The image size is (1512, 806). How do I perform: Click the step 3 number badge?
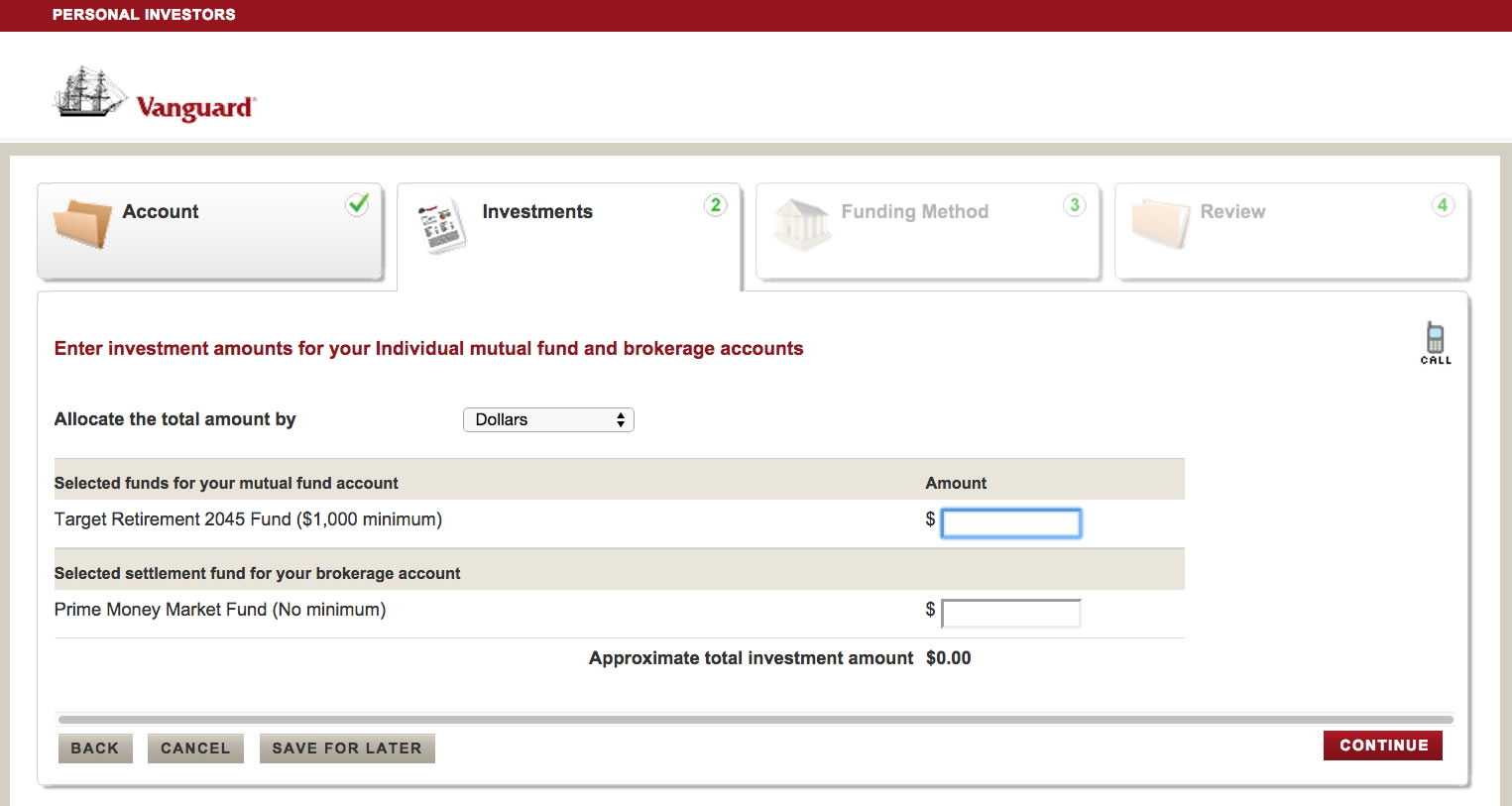point(1075,205)
